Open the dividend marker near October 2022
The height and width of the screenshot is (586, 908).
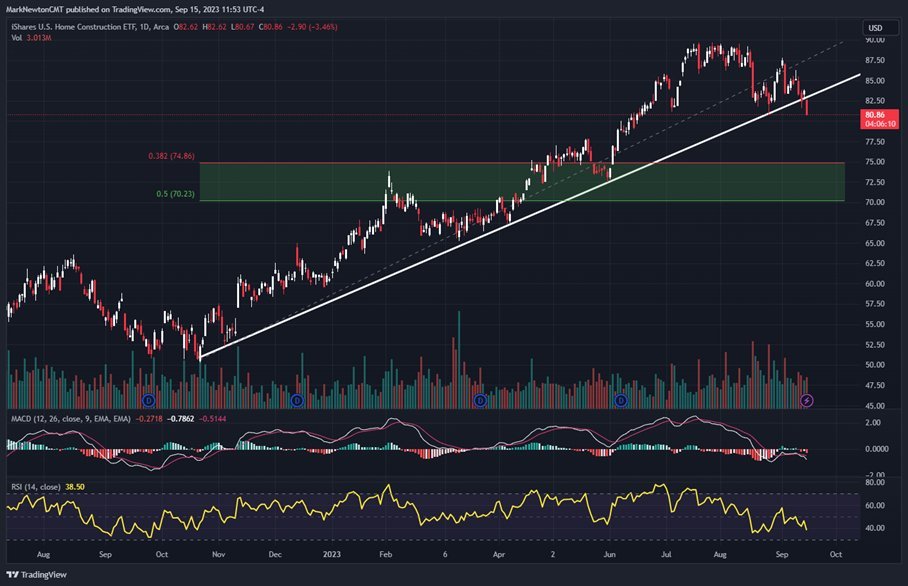[x=149, y=400]
